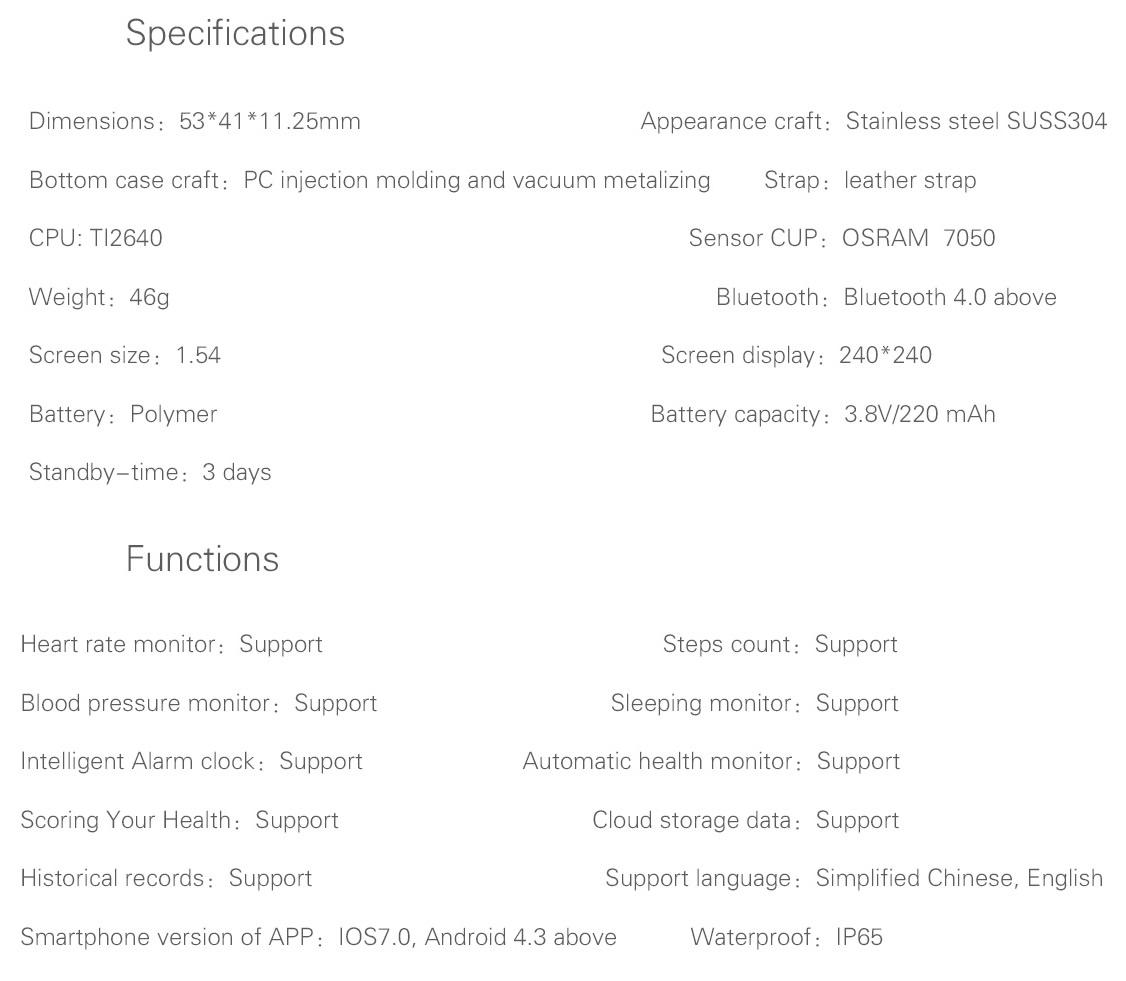1126x981 pixels.
Task: Click the Functions heading
Action: pyautogui.click(x=203, y=559)
